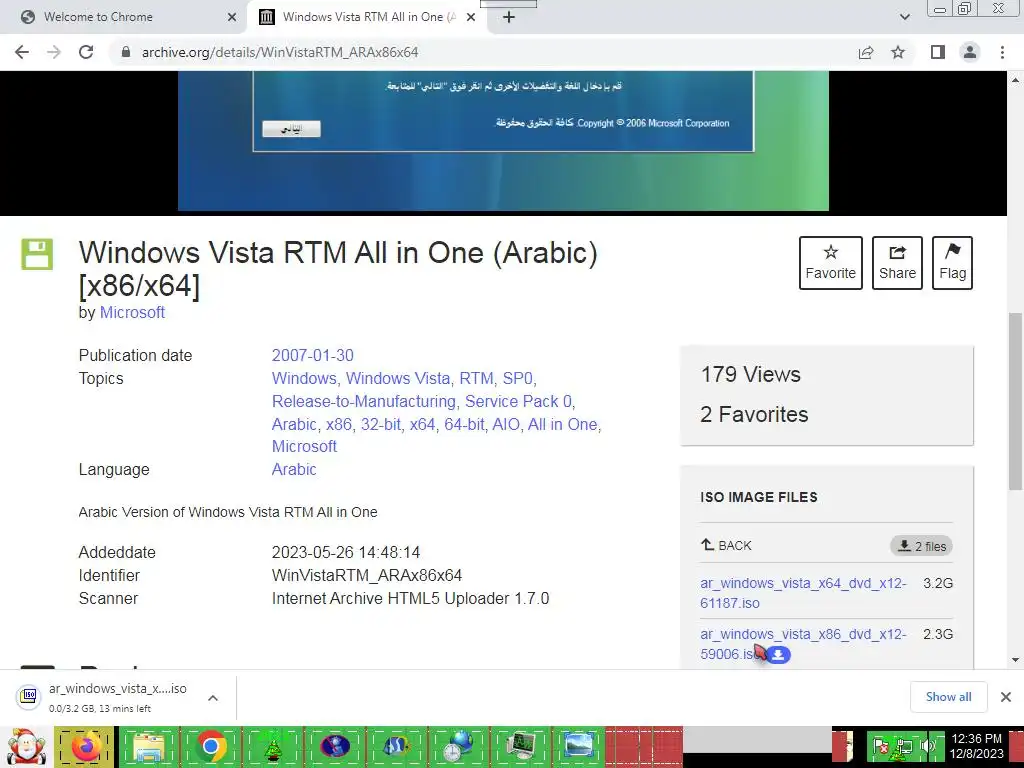
Task: Click BACK in ISO image files
Action: [x=726, y=545]
